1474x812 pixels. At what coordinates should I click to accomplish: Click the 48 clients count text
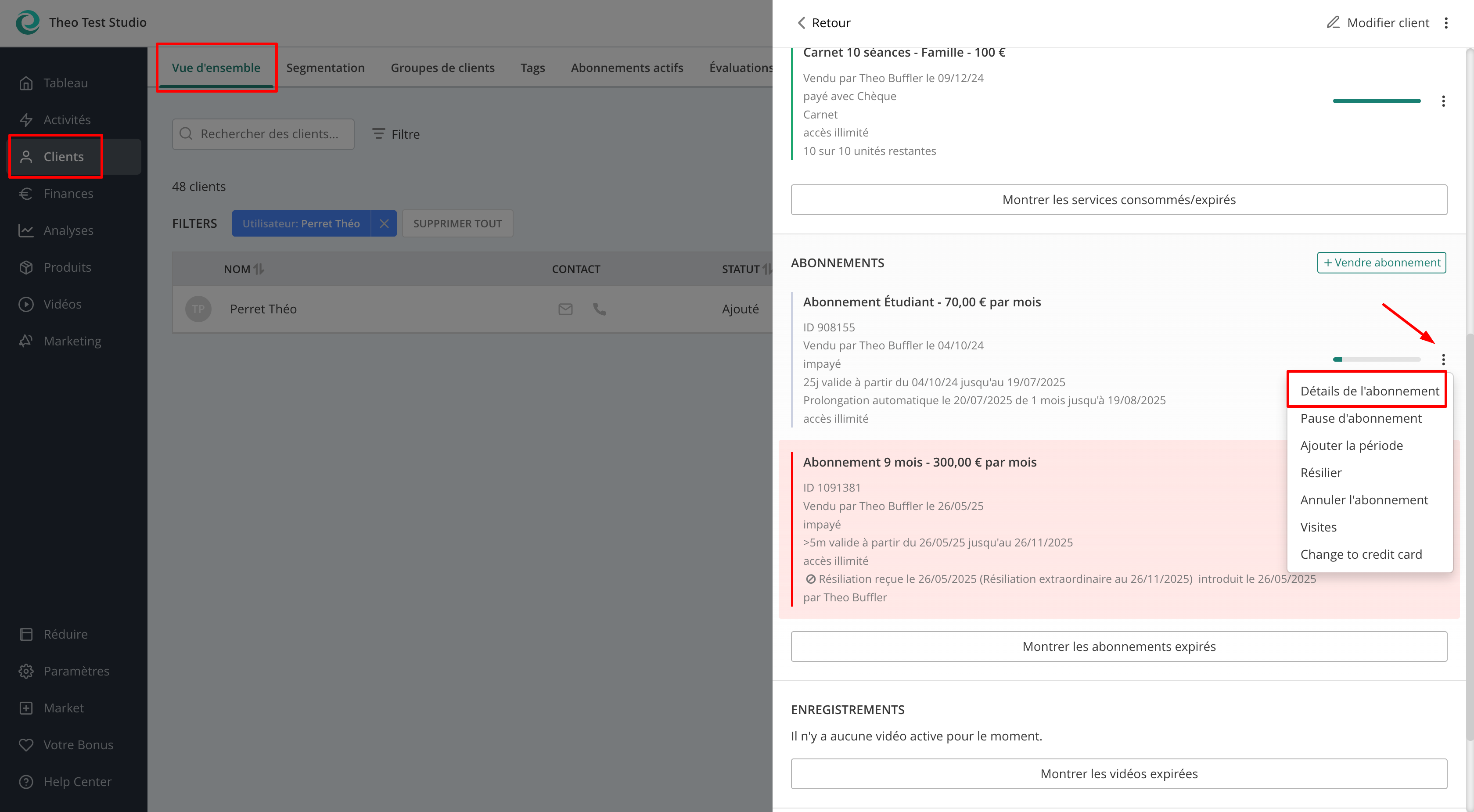coord(198,187)
